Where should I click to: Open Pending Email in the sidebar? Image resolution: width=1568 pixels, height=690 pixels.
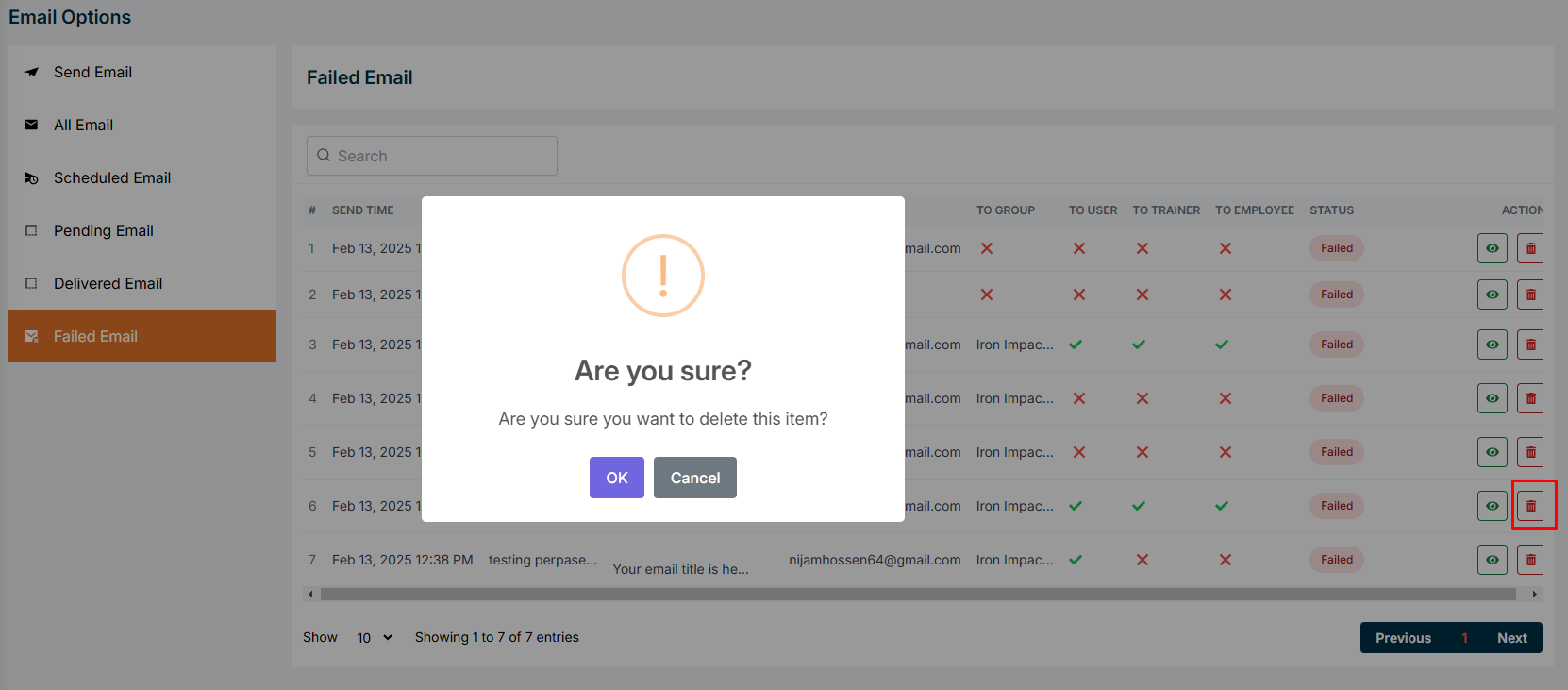(x=103, y=230)
